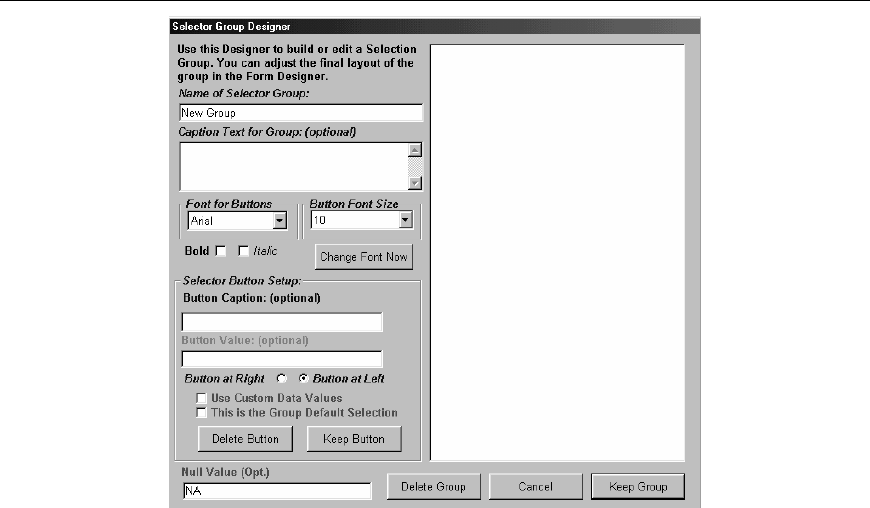
Task: Click the caption box's down scroll arrow
Action: click(x=415, y=183)
